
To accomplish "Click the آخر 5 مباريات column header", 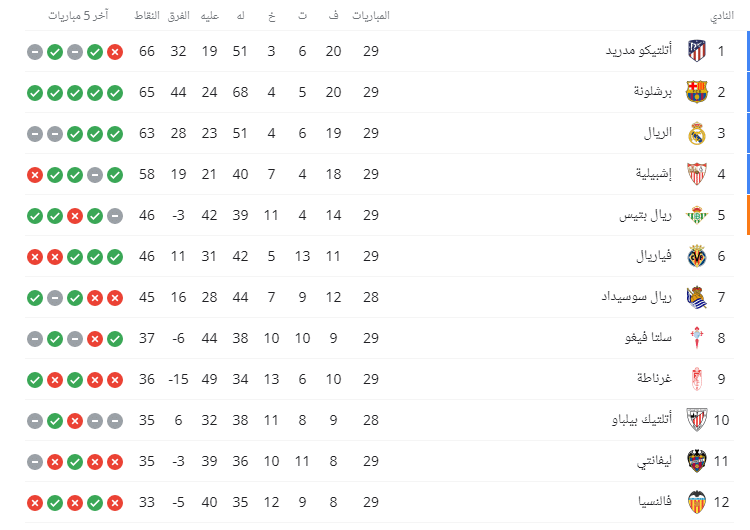I will pyautogui.click(x=78, y=16).
